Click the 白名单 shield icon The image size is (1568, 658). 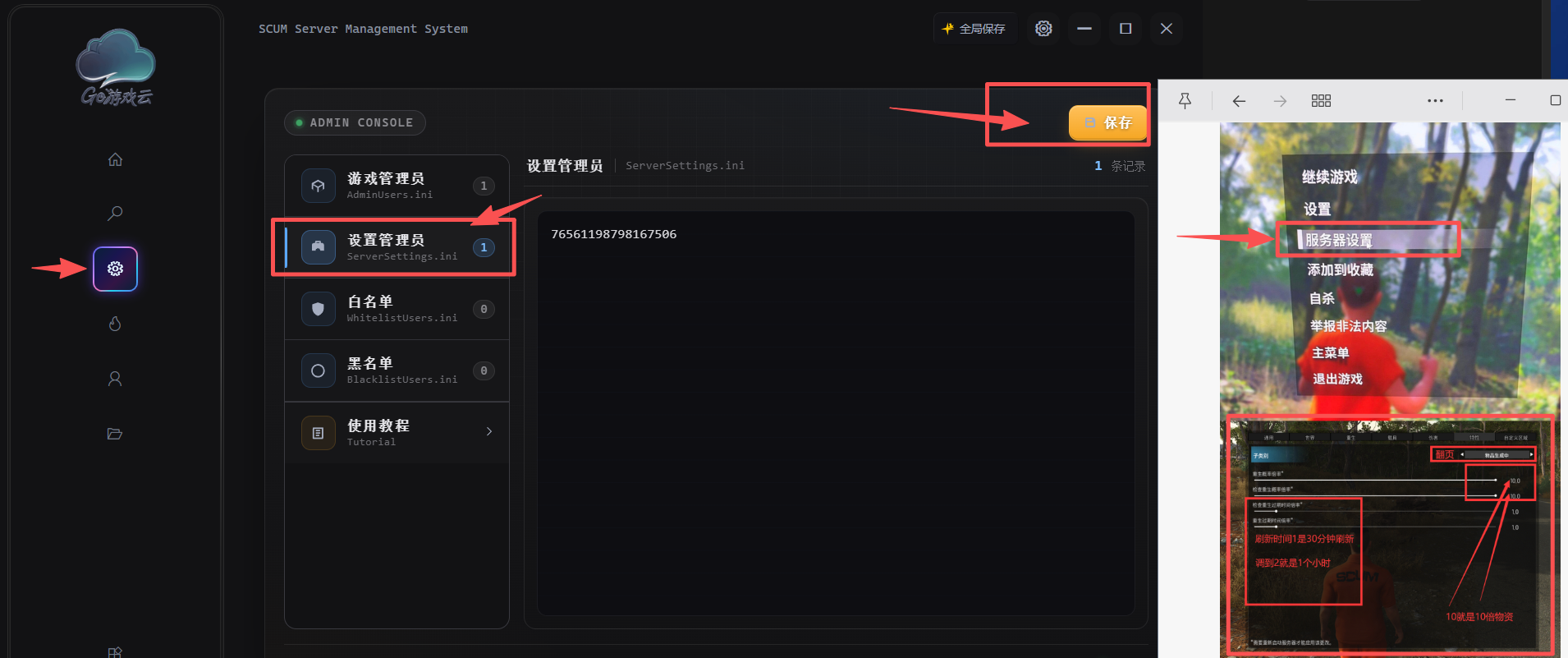tap(319, 309)
